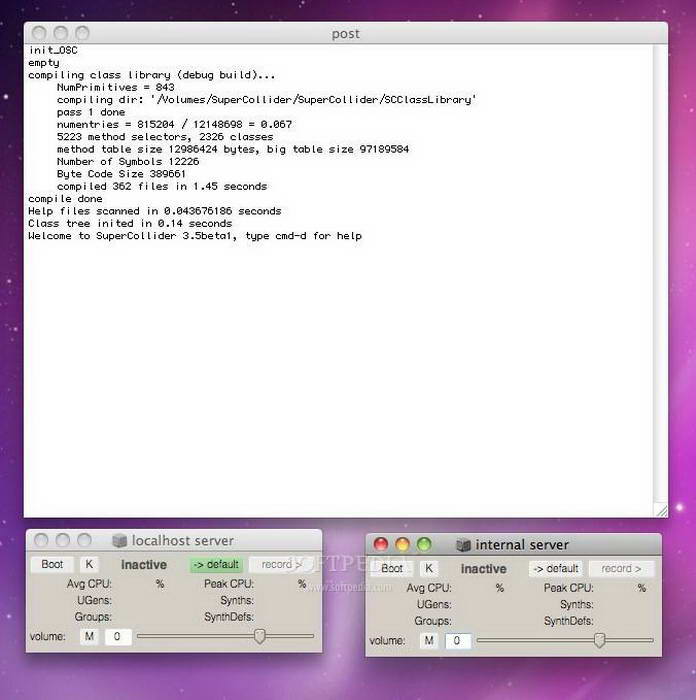The image size is (696, 700).
Task: Minimize the post window
Action: coord(61,33)
